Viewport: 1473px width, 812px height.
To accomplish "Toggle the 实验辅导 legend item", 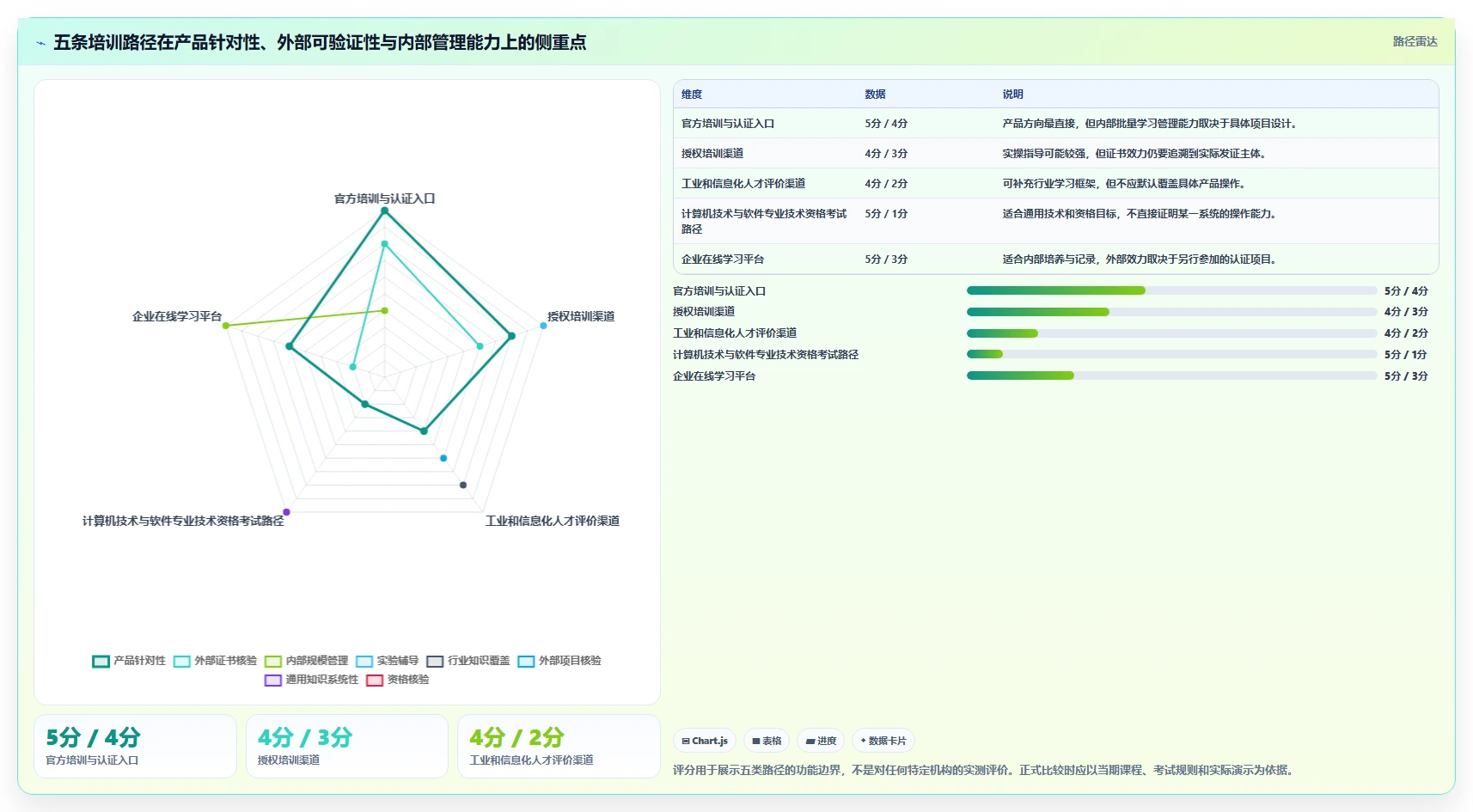I will (387, 661).
